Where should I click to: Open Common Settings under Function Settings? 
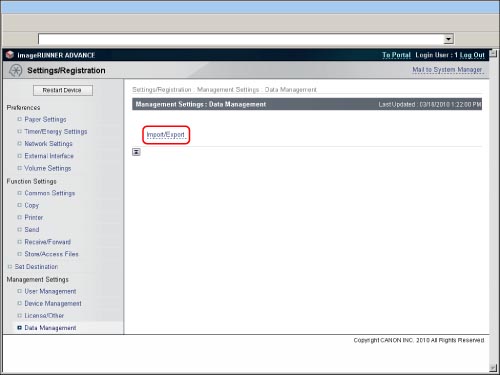click(50, 193)
